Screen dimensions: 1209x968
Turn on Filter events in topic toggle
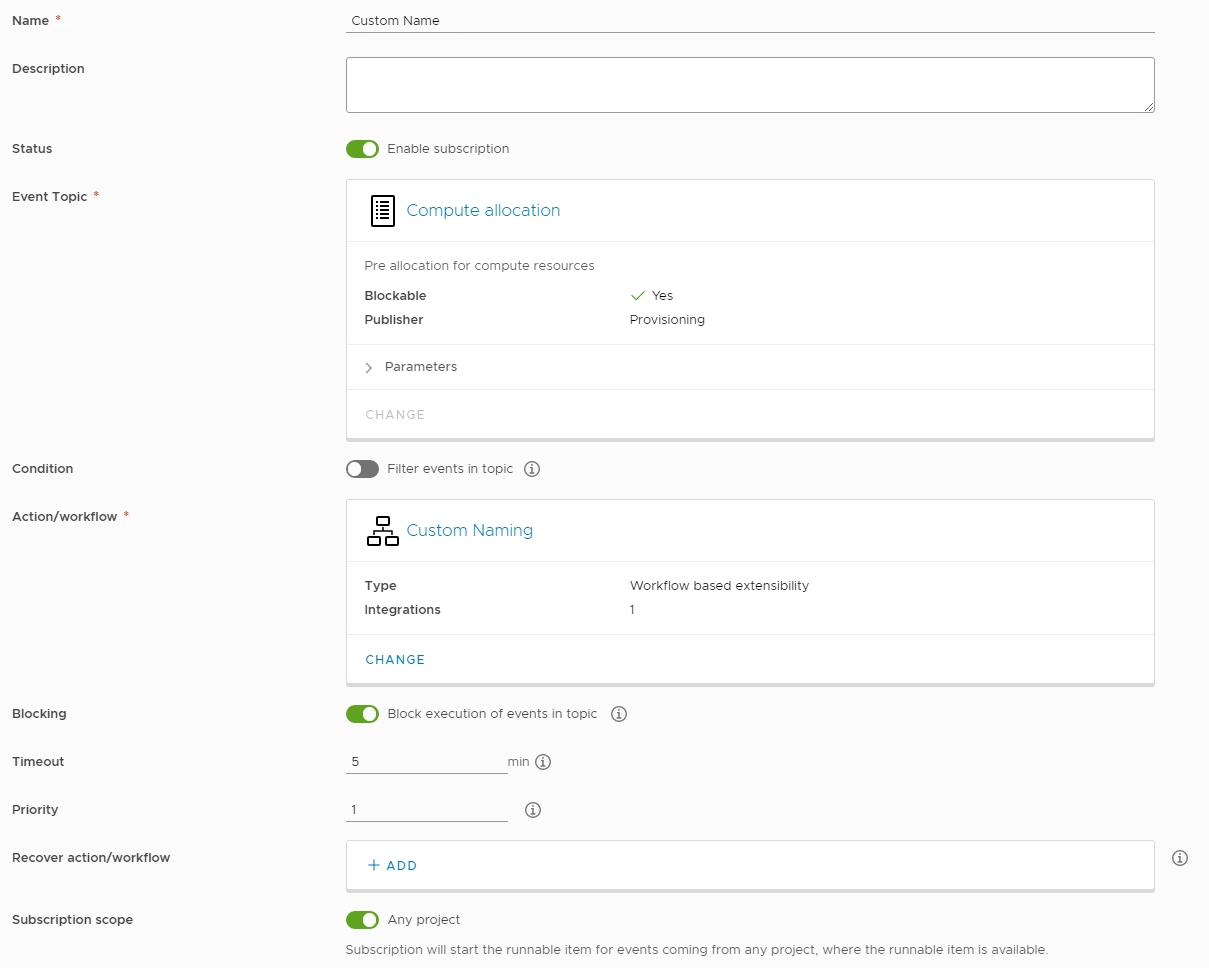click(362, 469)
